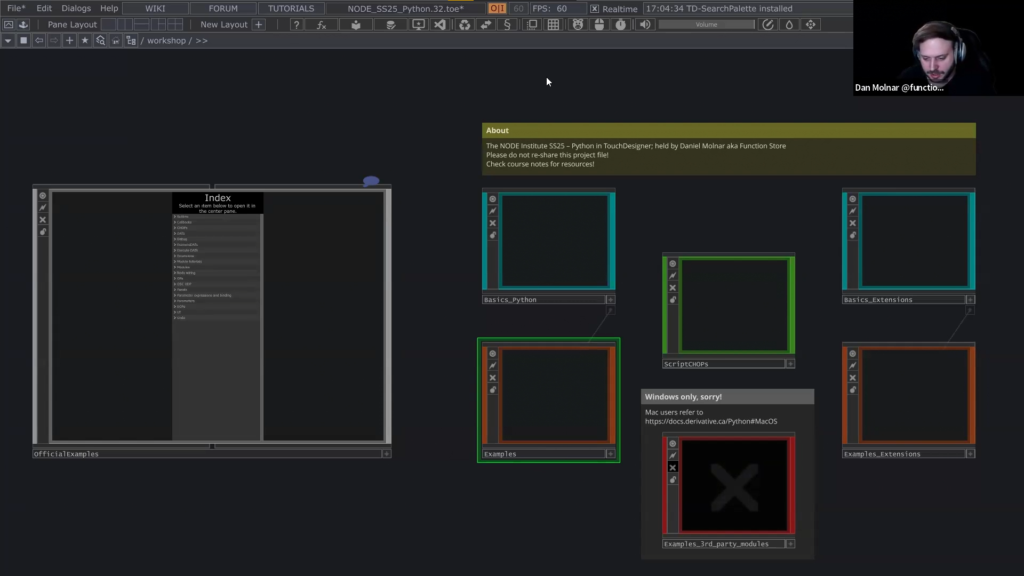1024x576 pixels.
Task: Toggle the Realtime checkbox
Action: [595, 9]
